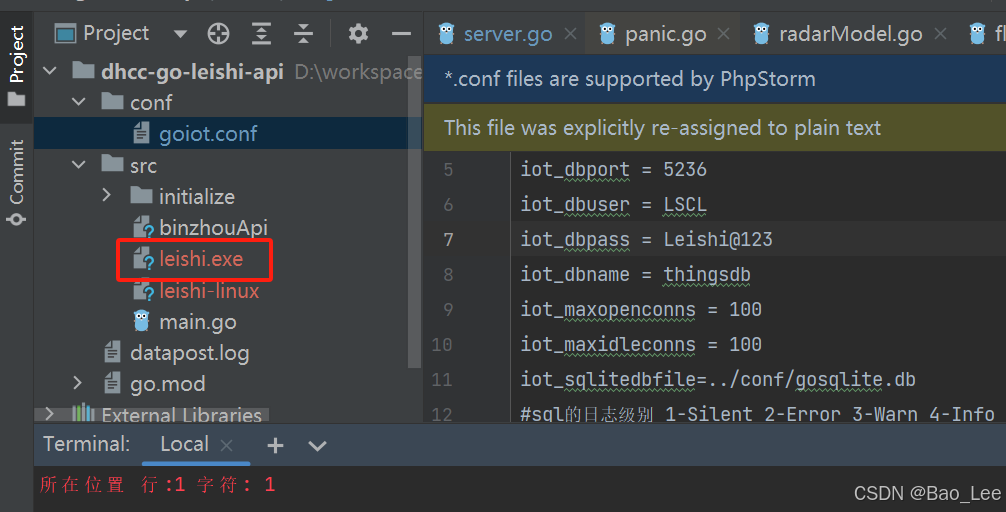The height and width of the screenshot is (512, 1006).
Task: Close the panic.go tab
Action: coord(723,33)
